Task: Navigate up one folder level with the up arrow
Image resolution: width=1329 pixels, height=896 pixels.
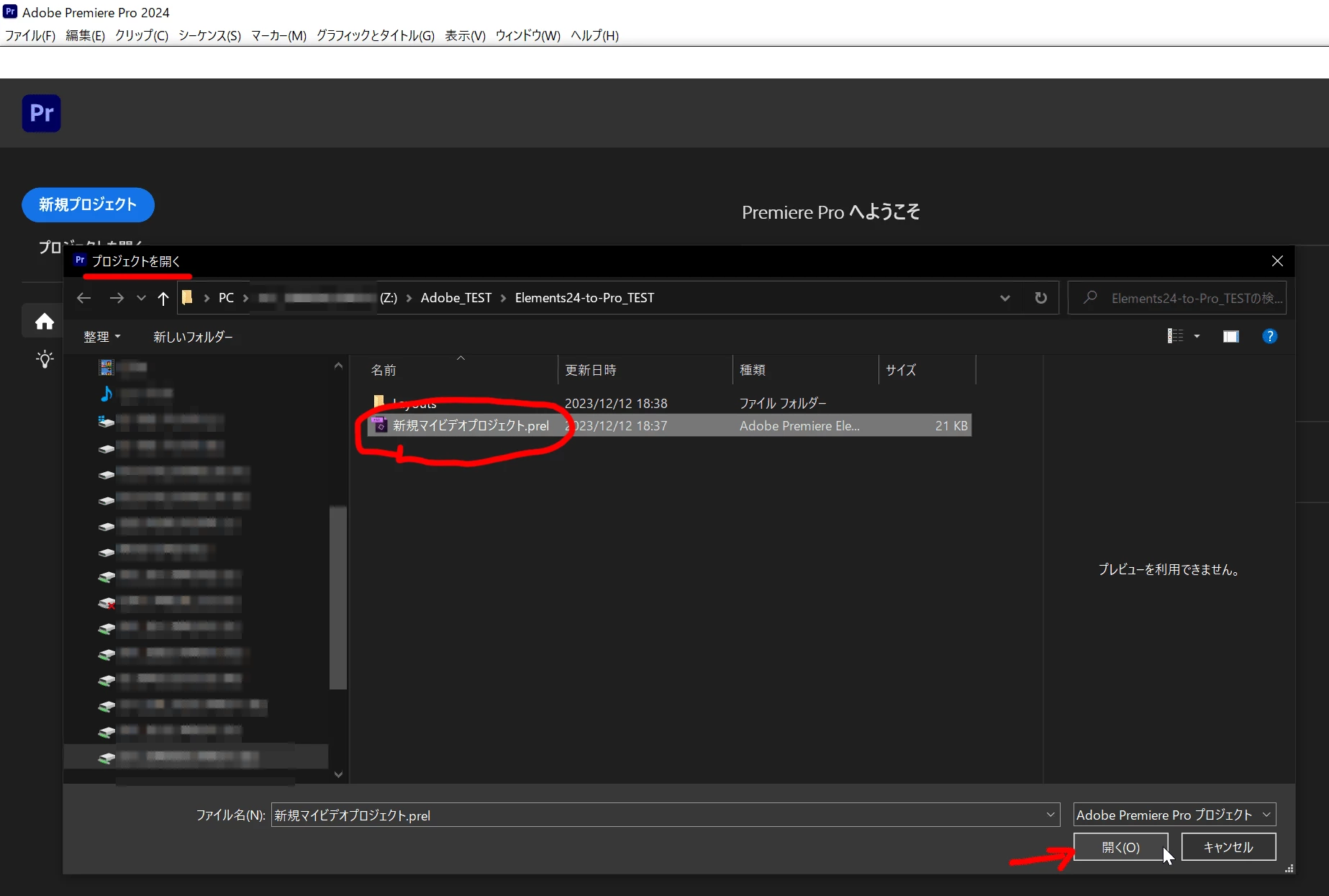Action: [163, 298]
